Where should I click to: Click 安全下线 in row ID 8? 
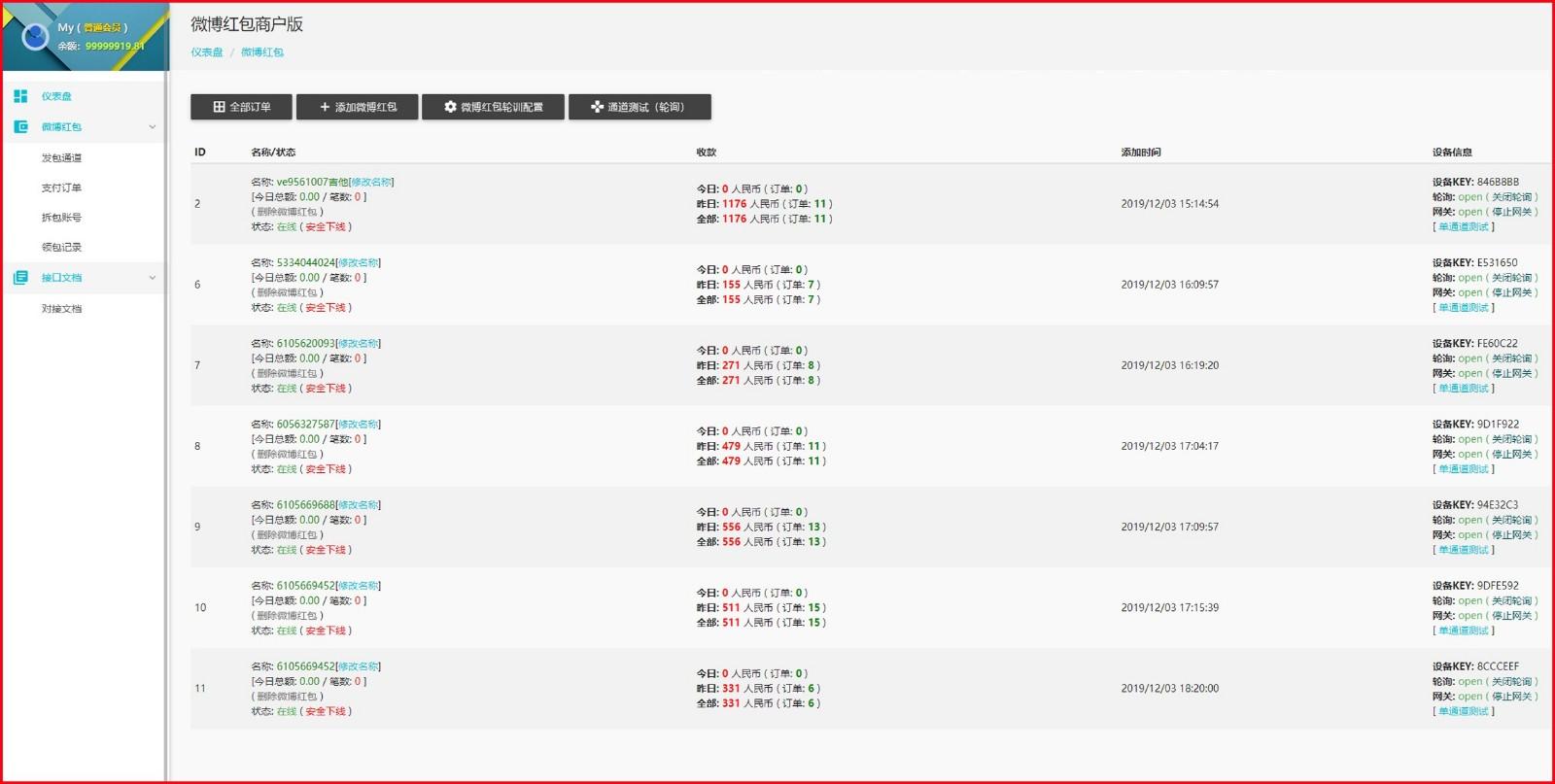[326, 468]
